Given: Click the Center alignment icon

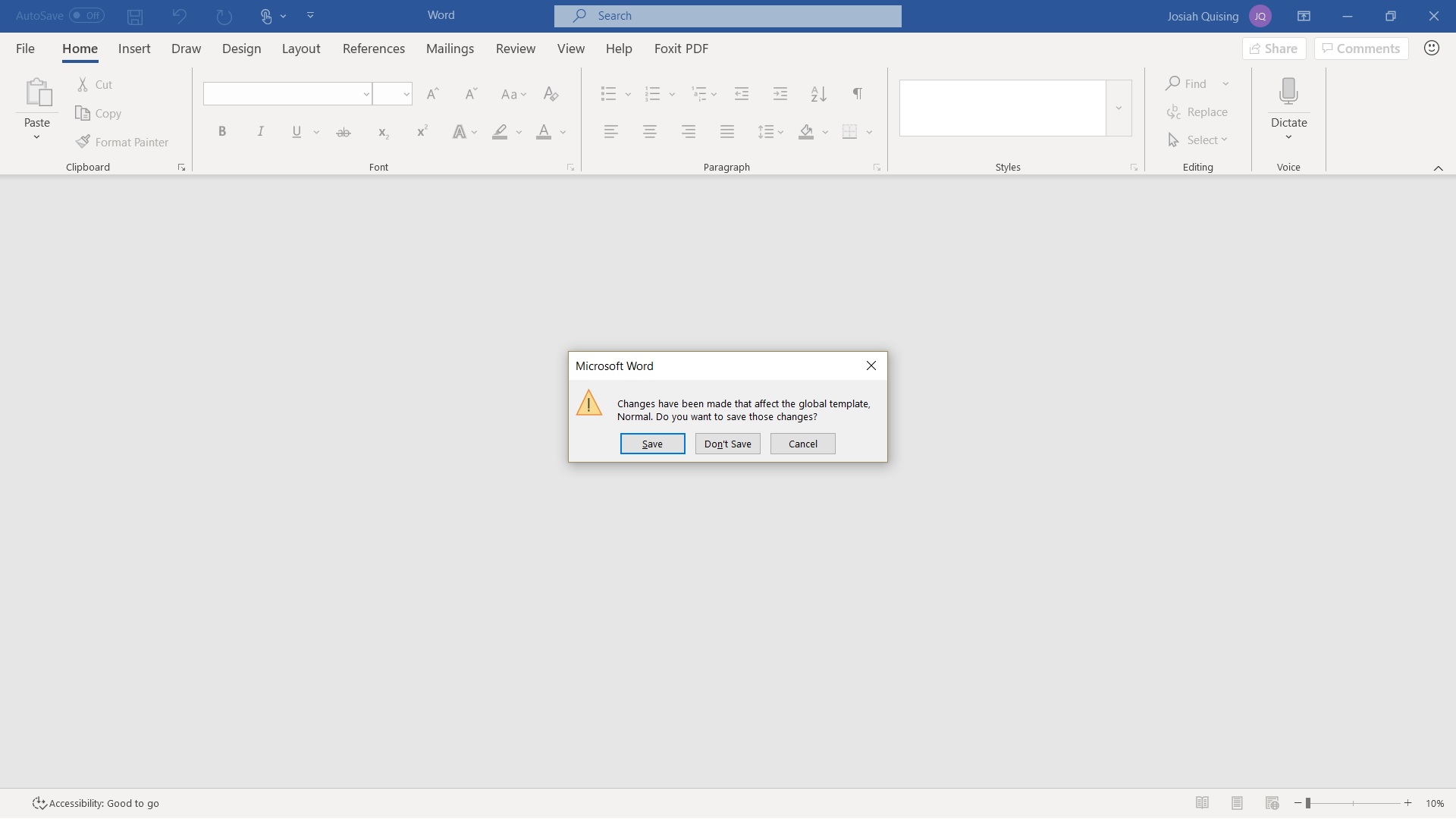Looking at the screenshot, I should [x=650, y=131].
